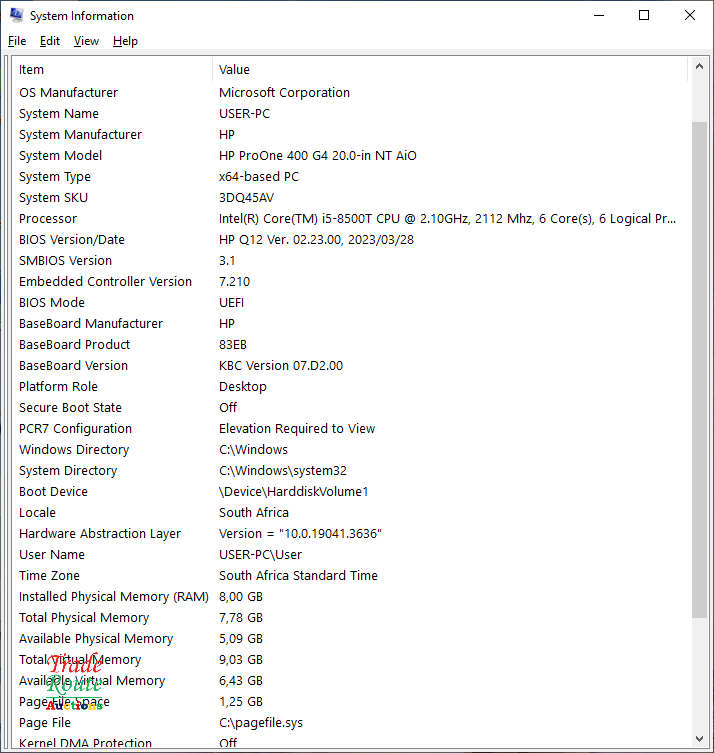Image resolution: width=714 pixels, height=753 pixels.
Task: Select the System Model row
Action: click(350, 156)
